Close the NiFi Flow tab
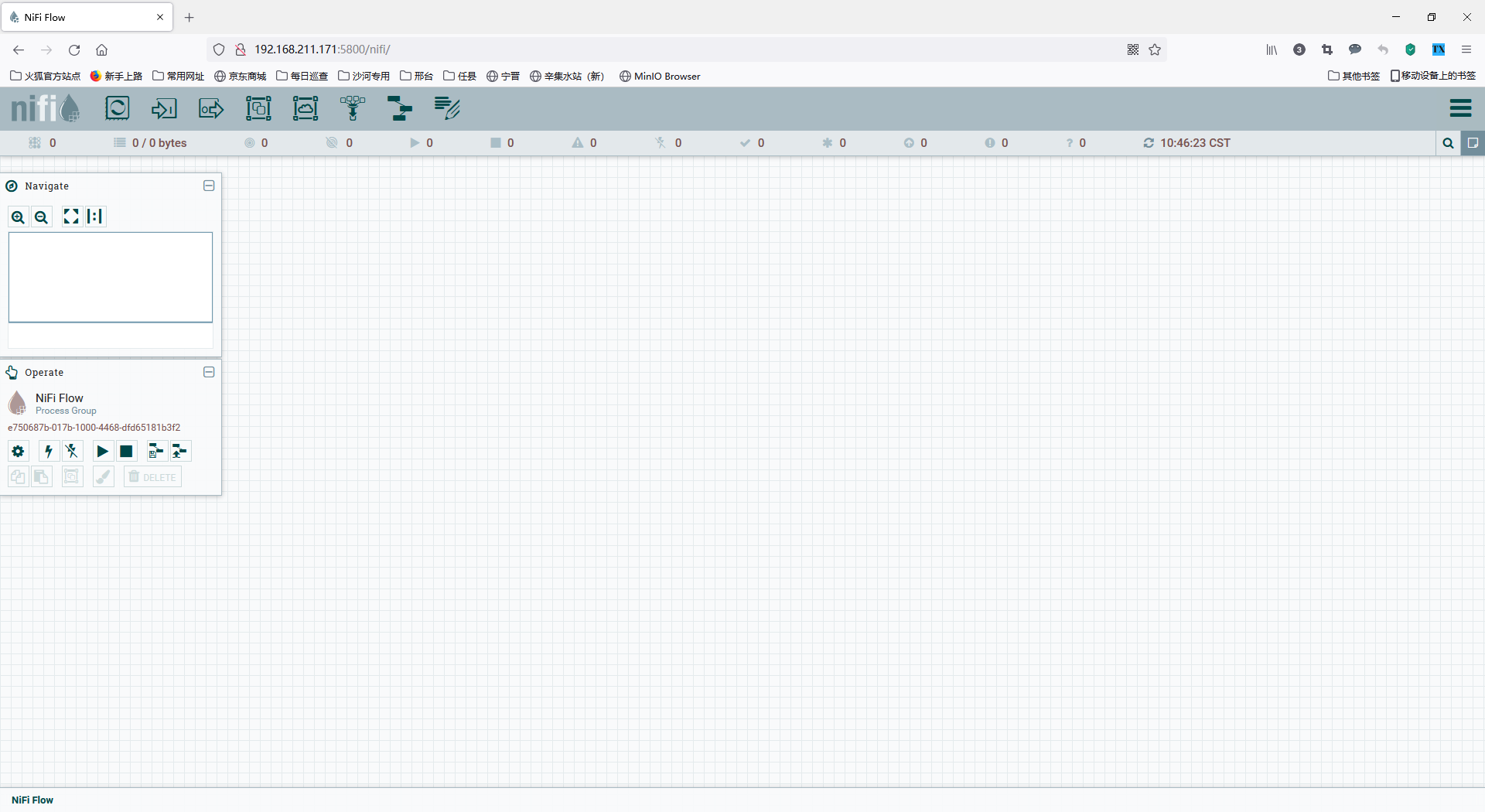This screenshot has height=812, width=1485. point(160,17)
